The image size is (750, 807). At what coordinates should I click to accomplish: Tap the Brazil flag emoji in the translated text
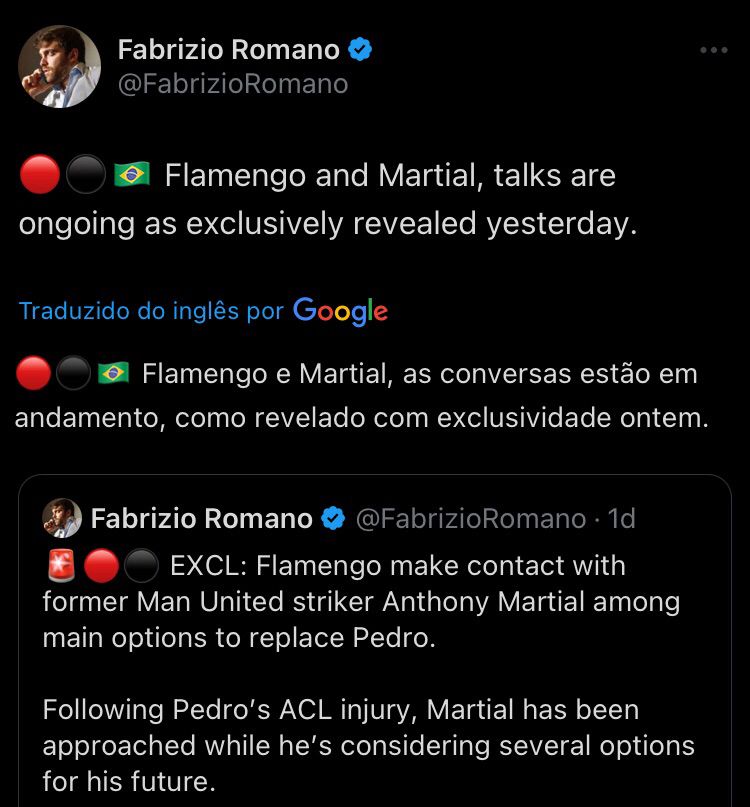click(113, 374)
